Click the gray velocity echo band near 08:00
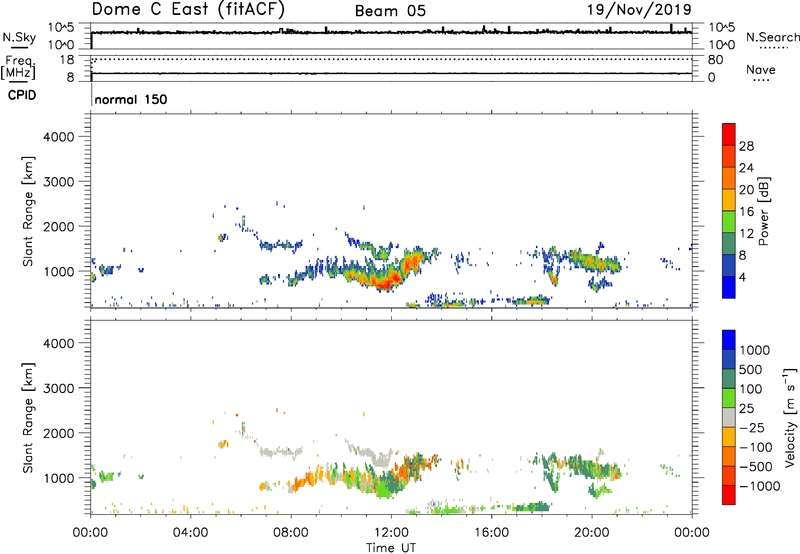Viewport: 800px width, 554px height. pos(280,451)
